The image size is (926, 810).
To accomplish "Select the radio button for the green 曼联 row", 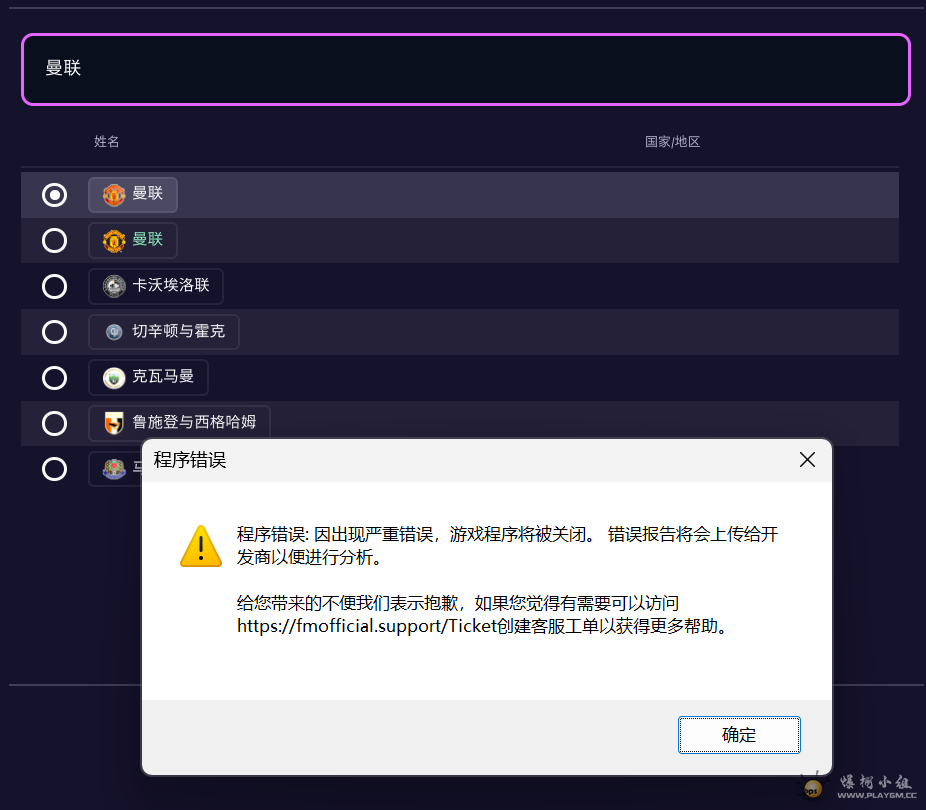I will click(x=54, y=241).
